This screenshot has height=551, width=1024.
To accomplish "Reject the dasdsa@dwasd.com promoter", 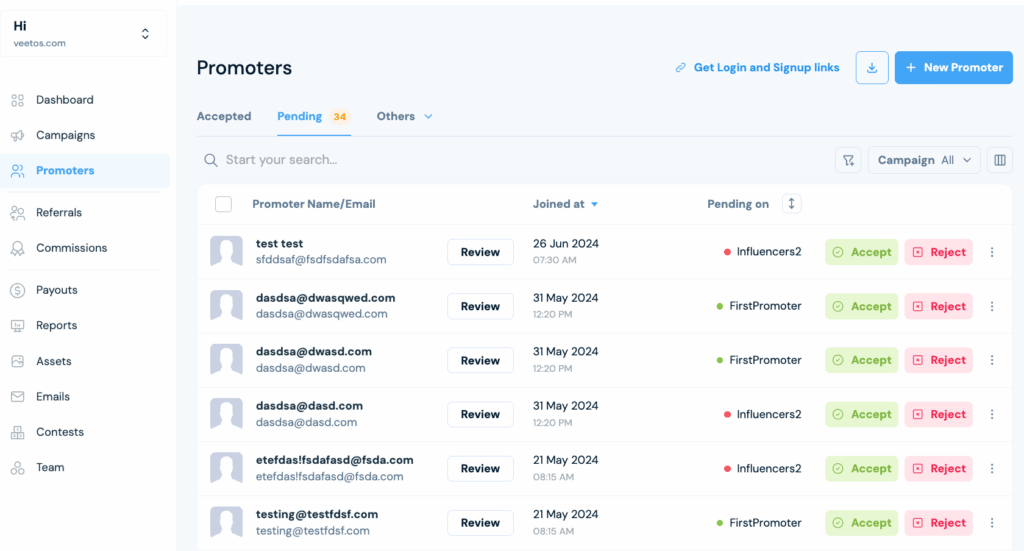I will (938, 360).
